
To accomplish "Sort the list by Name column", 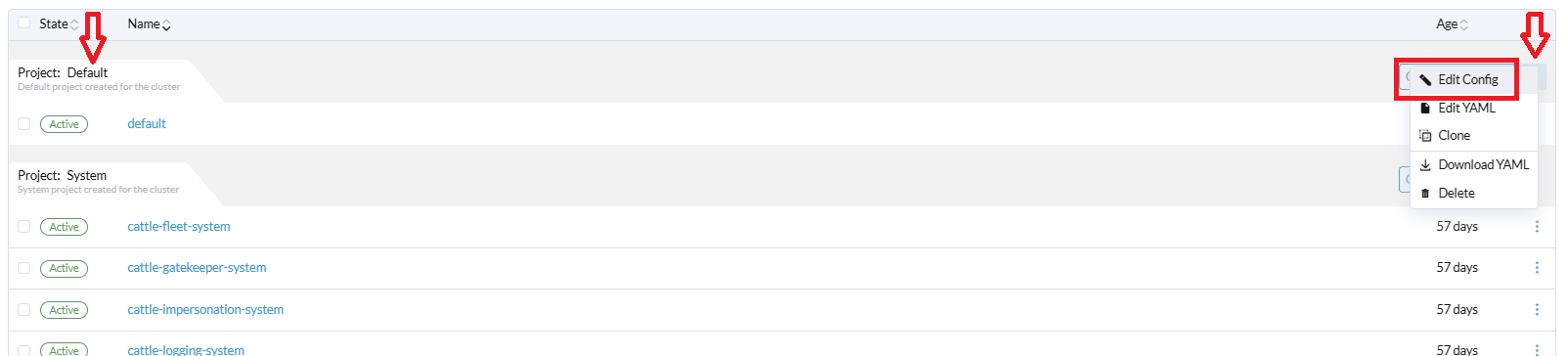I will (x=149, y=23).
